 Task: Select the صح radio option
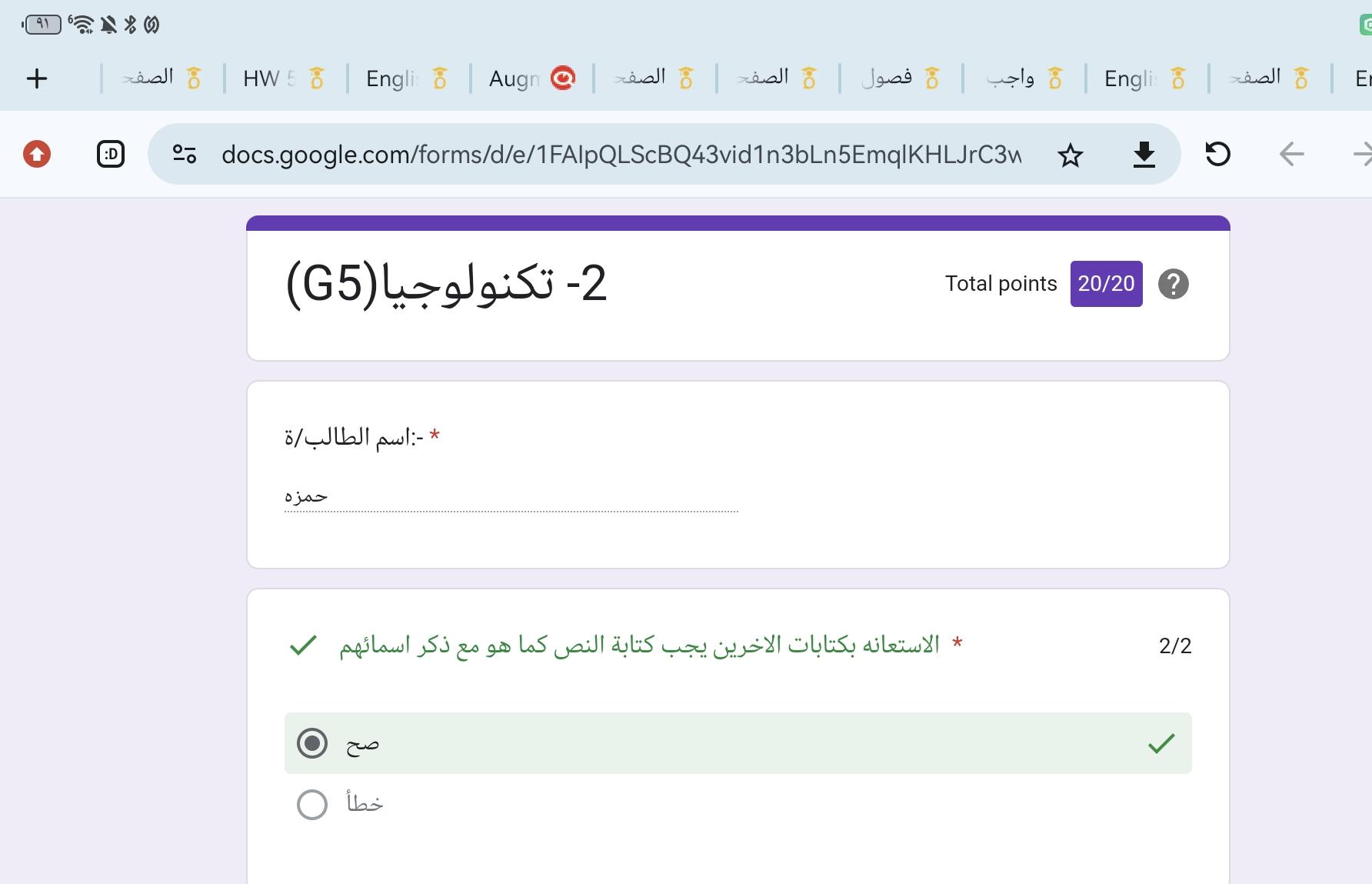pos(312,743)
